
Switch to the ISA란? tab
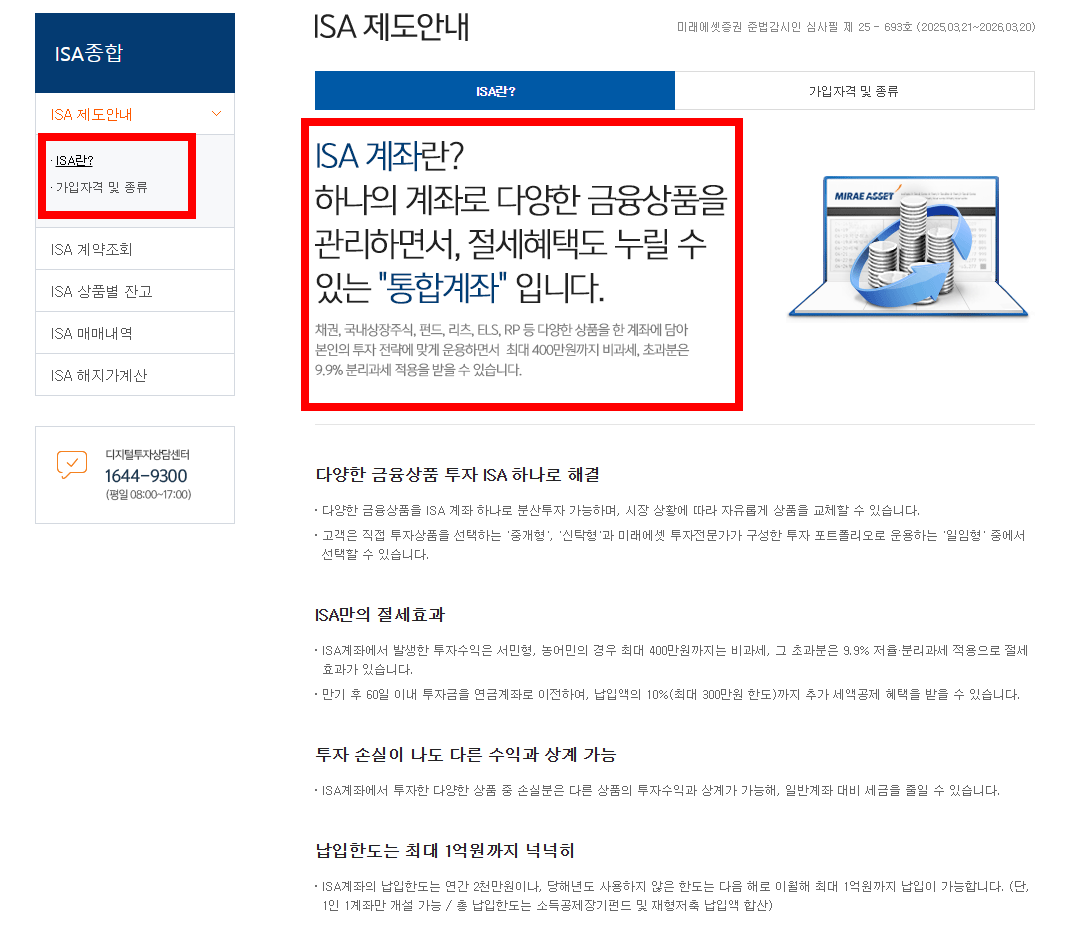coord(495,91)
